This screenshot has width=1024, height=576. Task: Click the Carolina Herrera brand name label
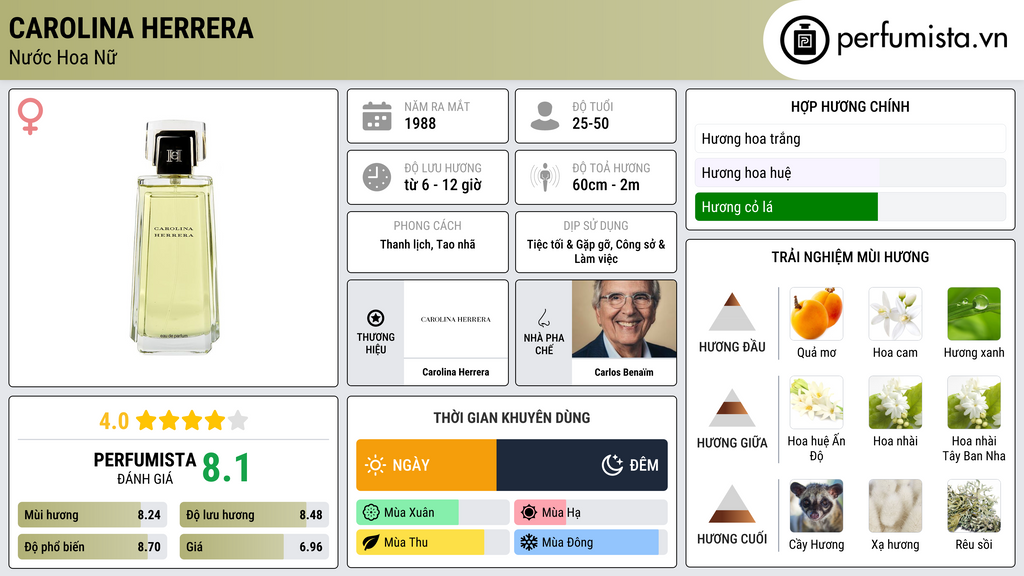click(455, 372)
